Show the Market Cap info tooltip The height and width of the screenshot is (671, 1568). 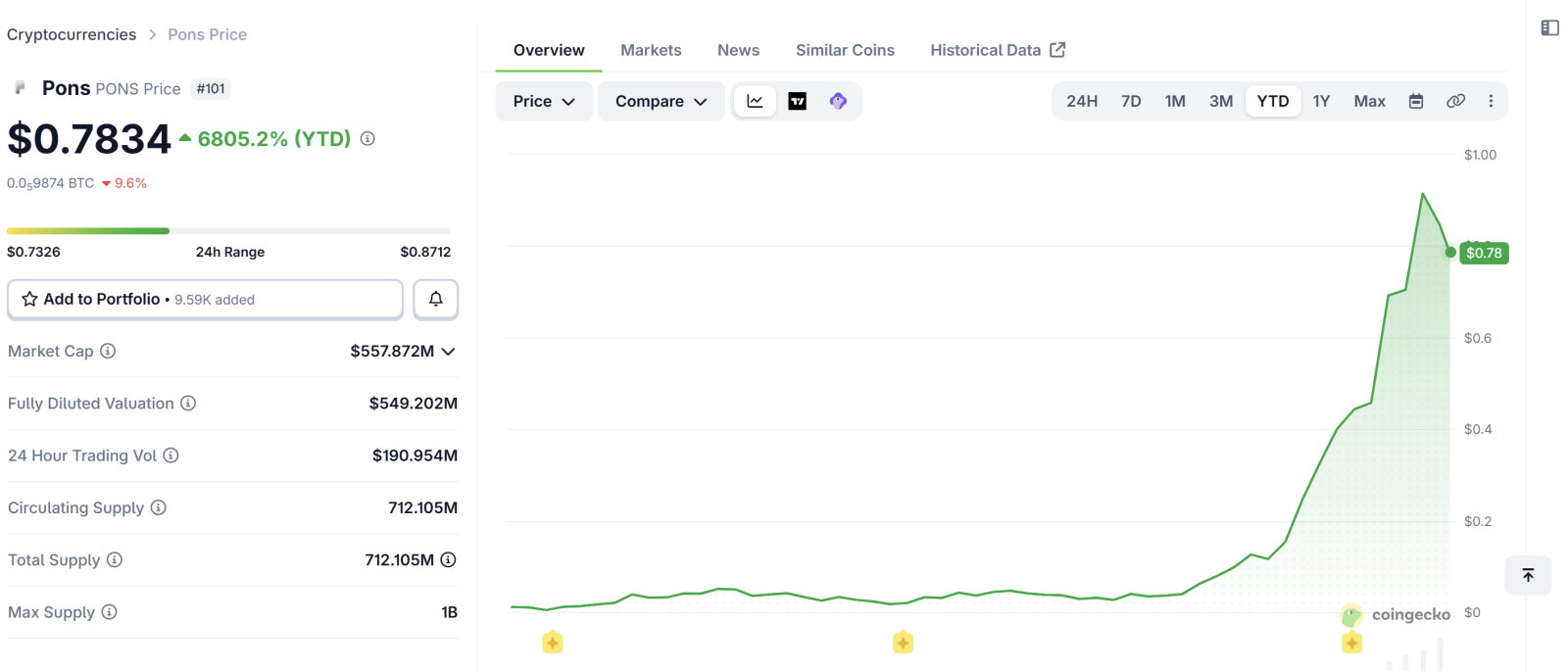pos(108,351)
